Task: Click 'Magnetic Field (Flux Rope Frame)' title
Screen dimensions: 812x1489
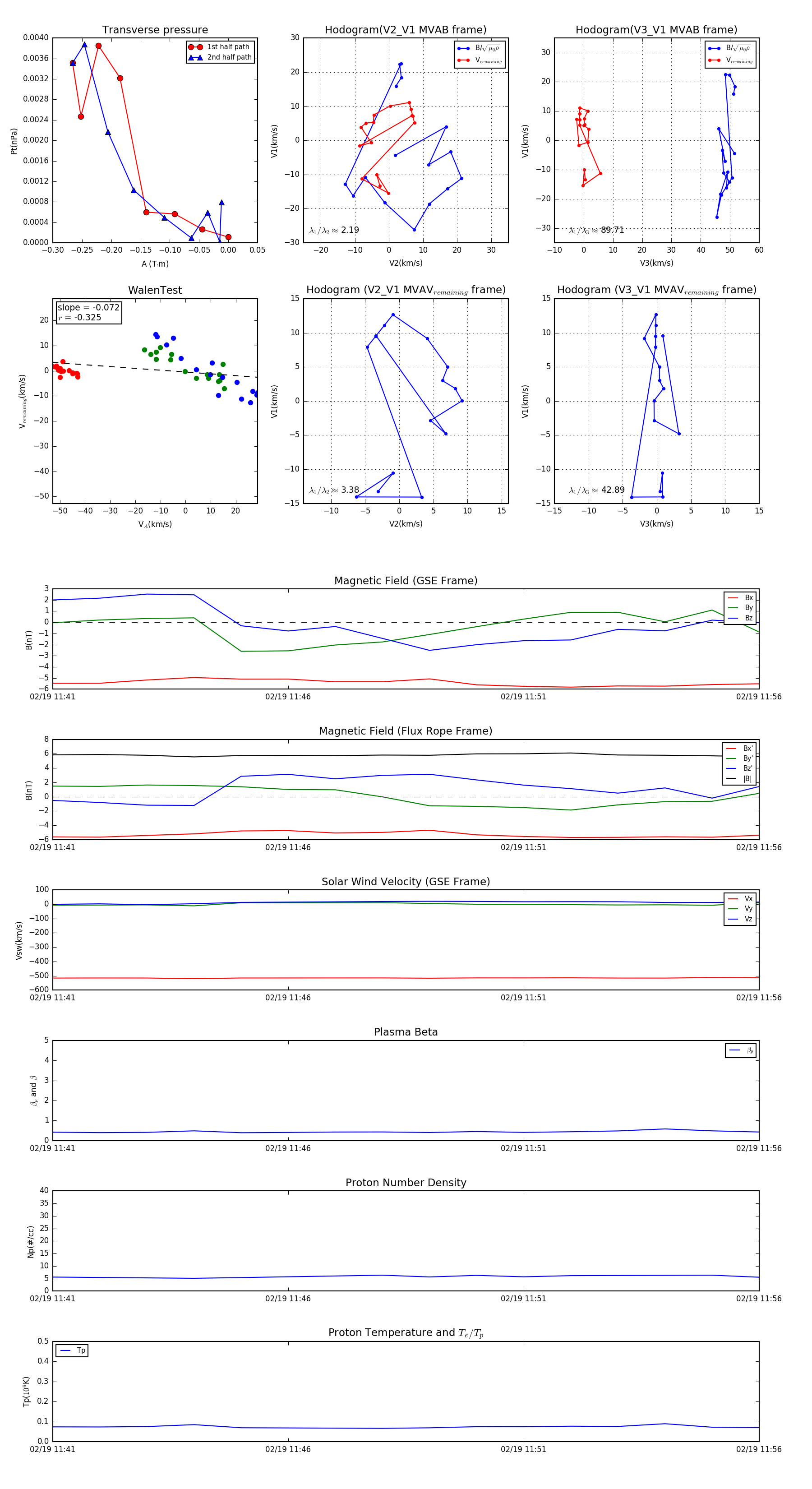Action: coord(406,731)
